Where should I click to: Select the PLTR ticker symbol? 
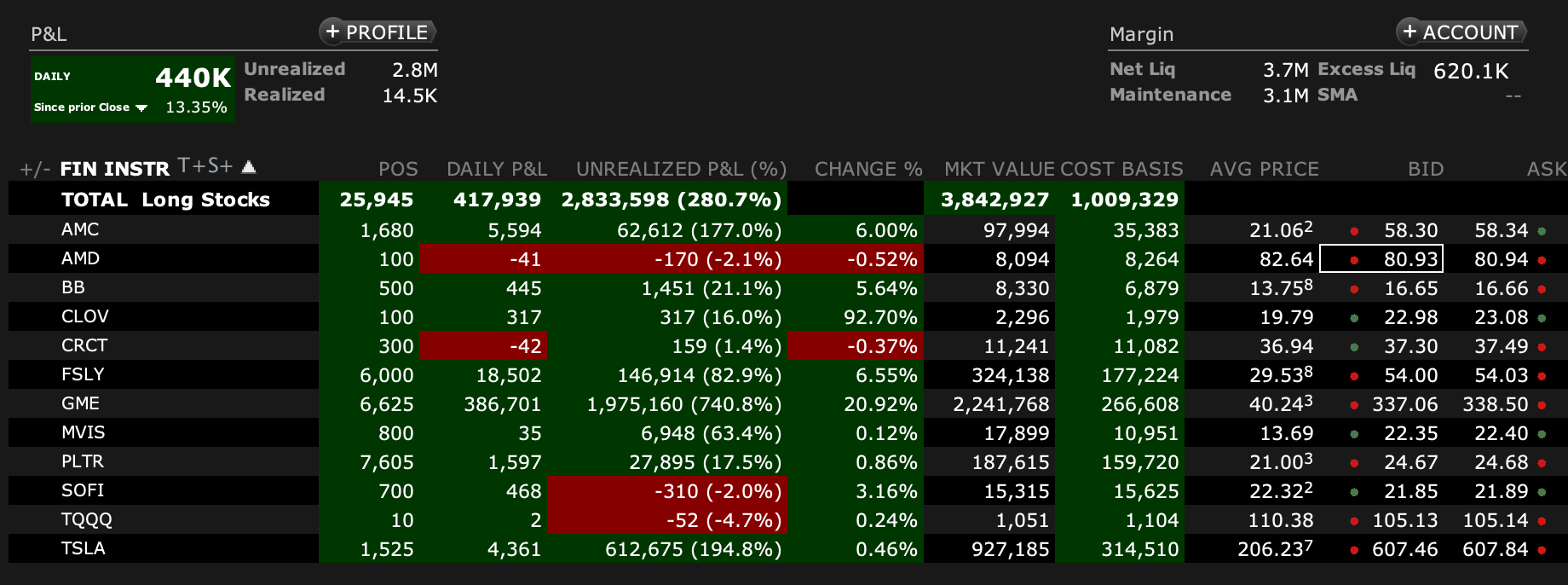(82, 461)
